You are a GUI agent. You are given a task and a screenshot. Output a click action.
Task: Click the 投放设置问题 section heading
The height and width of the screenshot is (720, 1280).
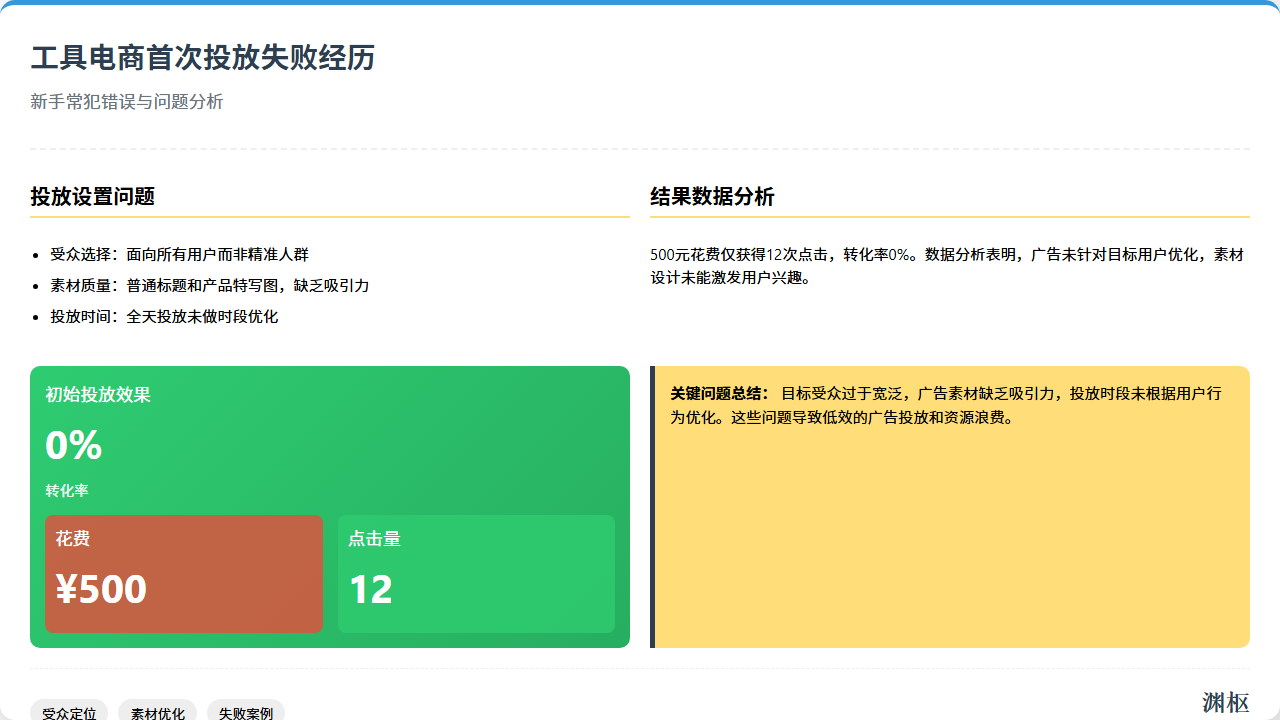coord(93,197)
